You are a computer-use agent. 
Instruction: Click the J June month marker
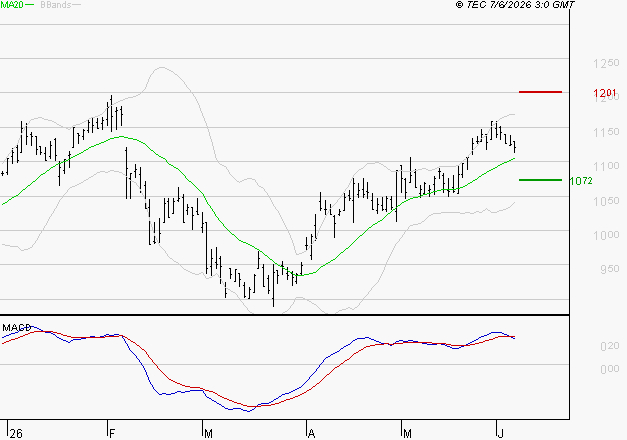(500, 434)
